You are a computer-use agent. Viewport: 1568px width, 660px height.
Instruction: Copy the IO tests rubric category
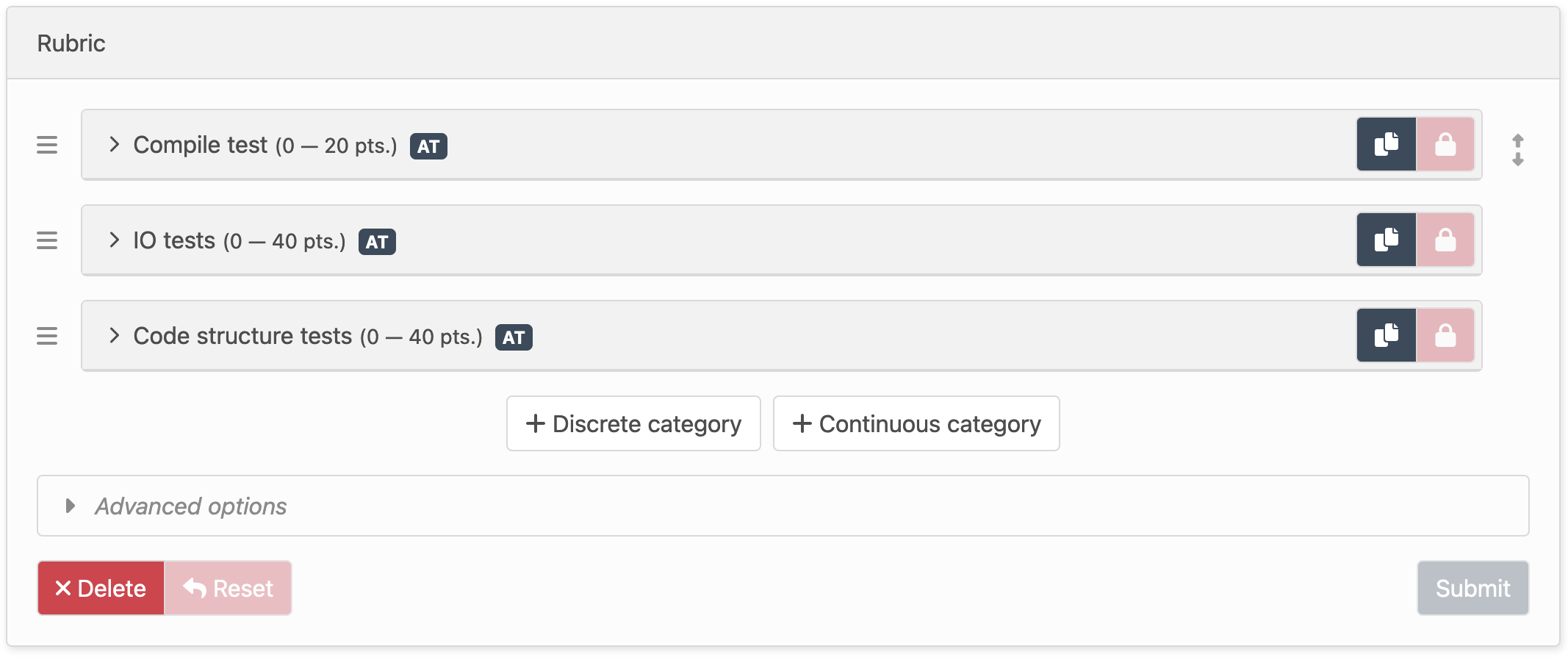coord(1386,240)
